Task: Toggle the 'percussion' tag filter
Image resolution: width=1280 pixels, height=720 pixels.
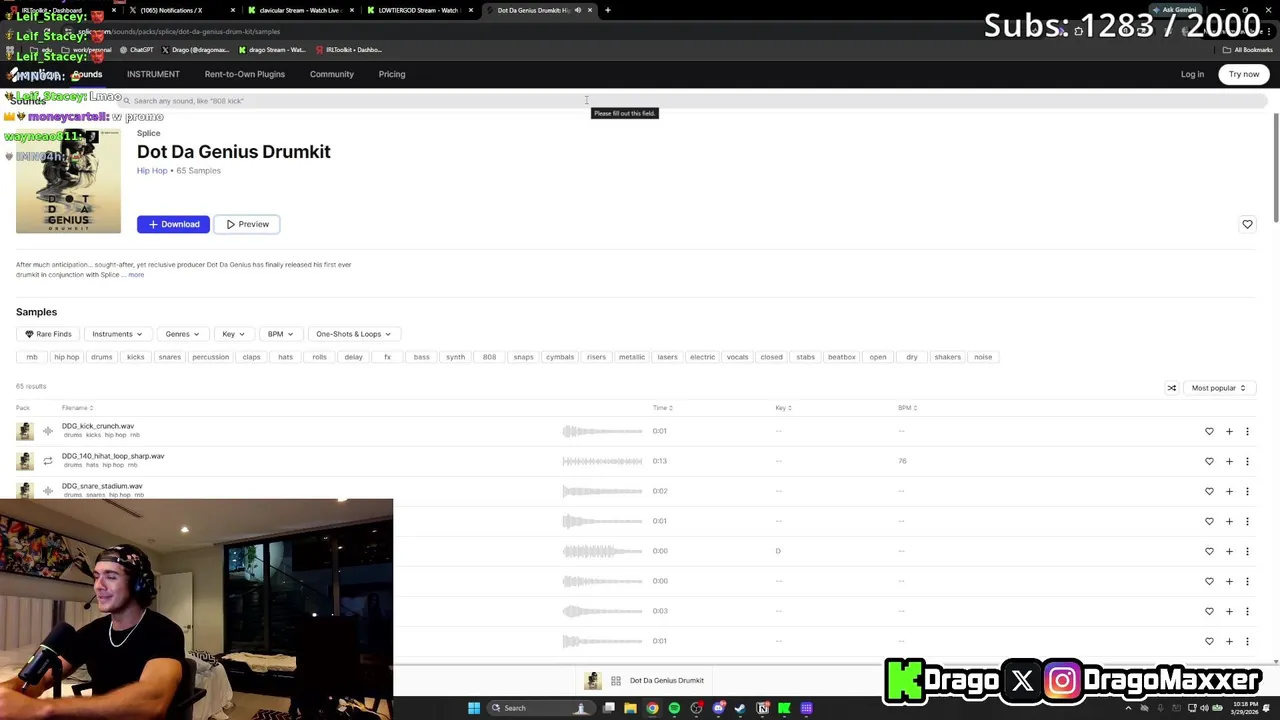Action: click(211, 357)
